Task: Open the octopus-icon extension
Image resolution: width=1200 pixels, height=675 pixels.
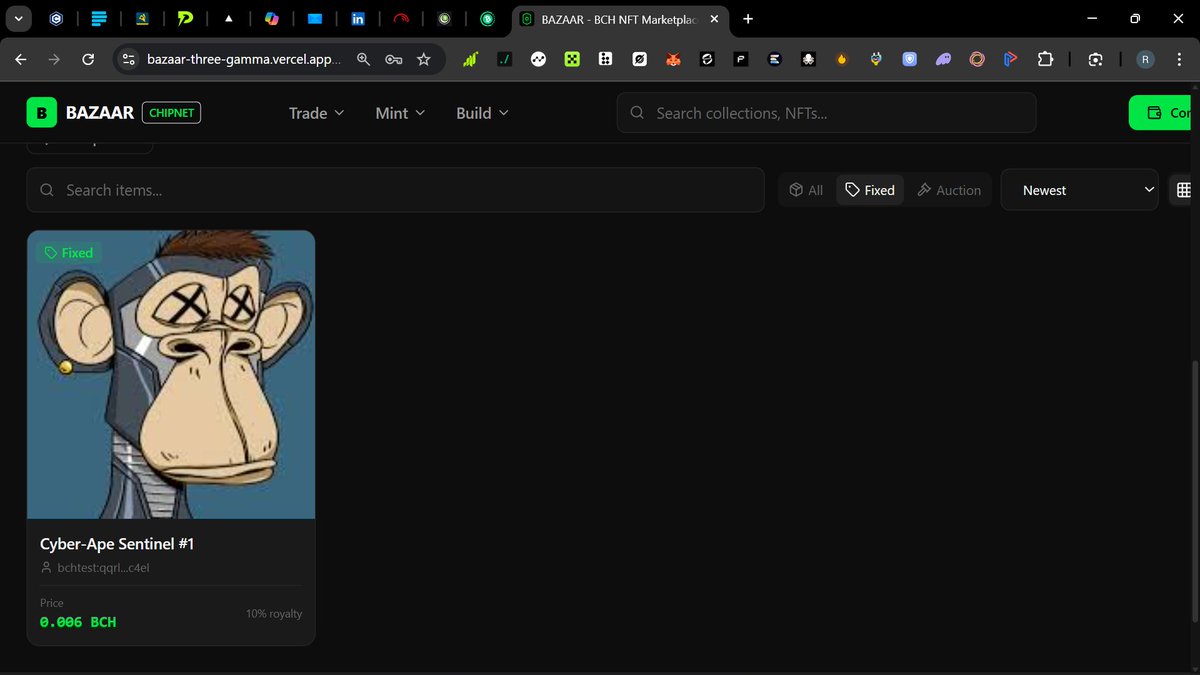Action: click(x=808, y=60)
